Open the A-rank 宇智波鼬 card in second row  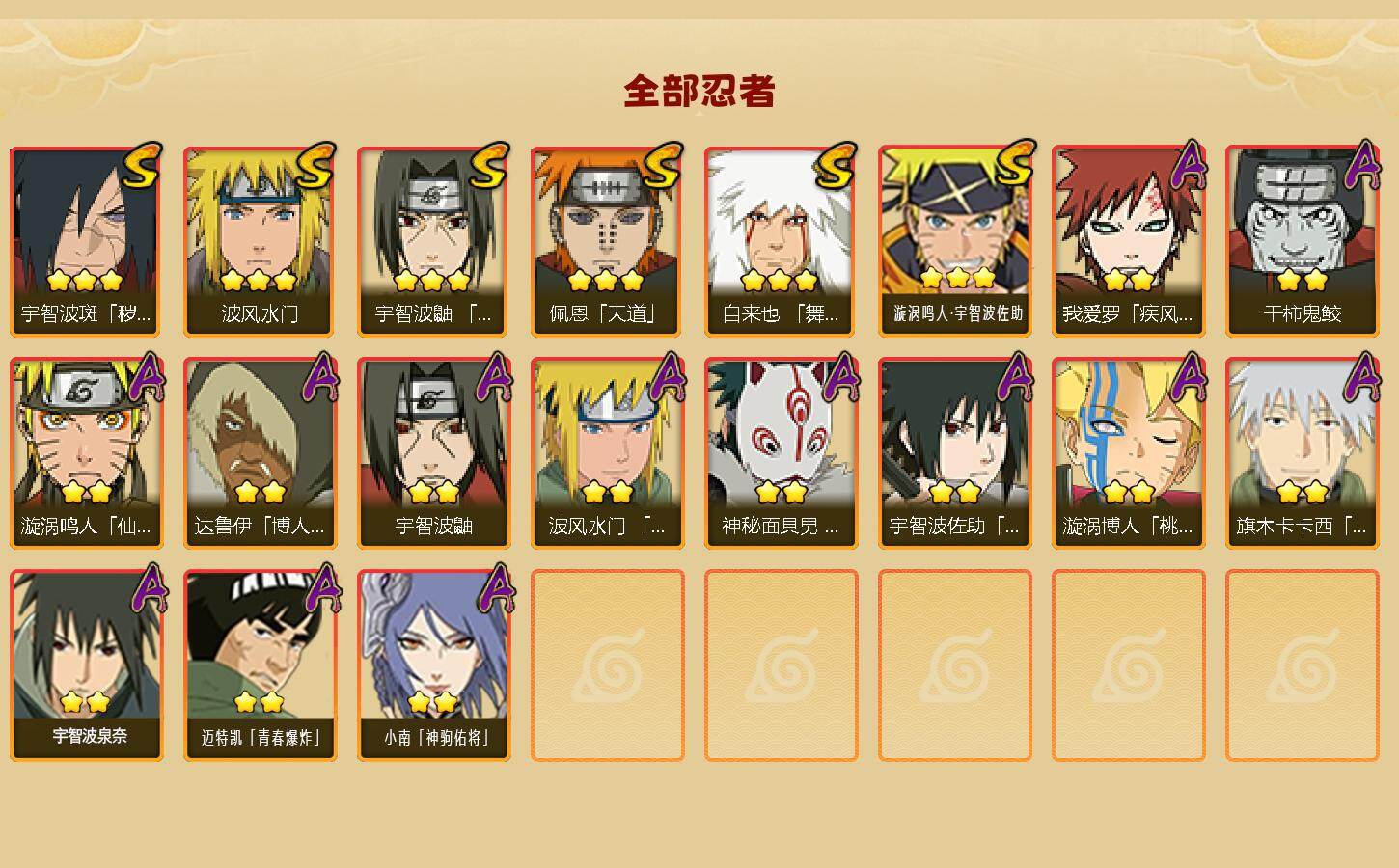click(x=434, y=453)
